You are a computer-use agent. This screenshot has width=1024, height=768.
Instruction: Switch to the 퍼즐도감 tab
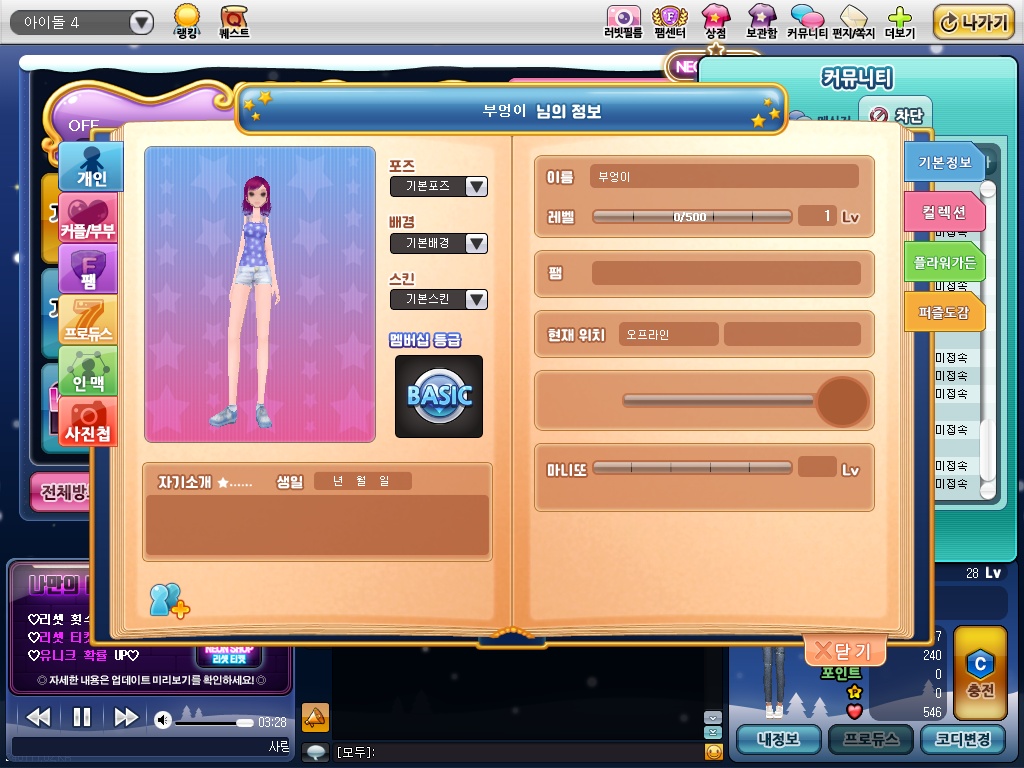pos(944,312)
